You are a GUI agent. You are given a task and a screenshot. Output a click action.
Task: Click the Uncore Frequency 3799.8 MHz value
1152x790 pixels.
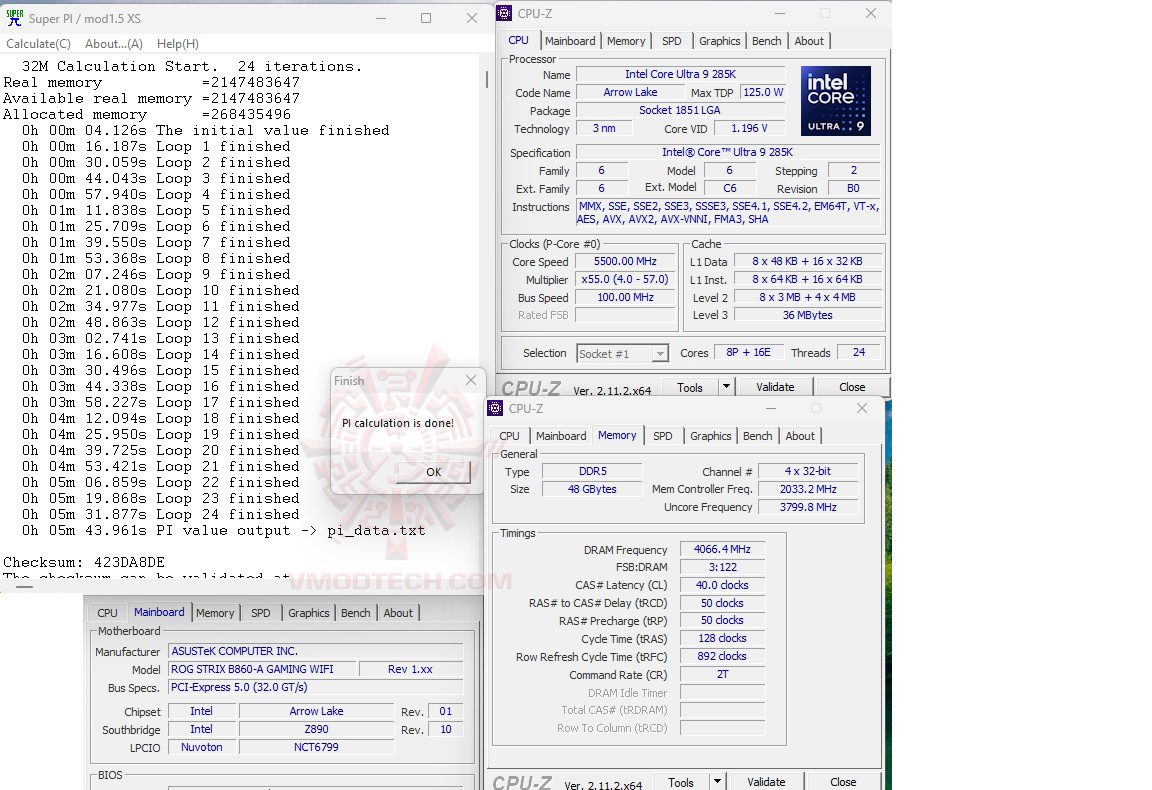pos(808,507)
